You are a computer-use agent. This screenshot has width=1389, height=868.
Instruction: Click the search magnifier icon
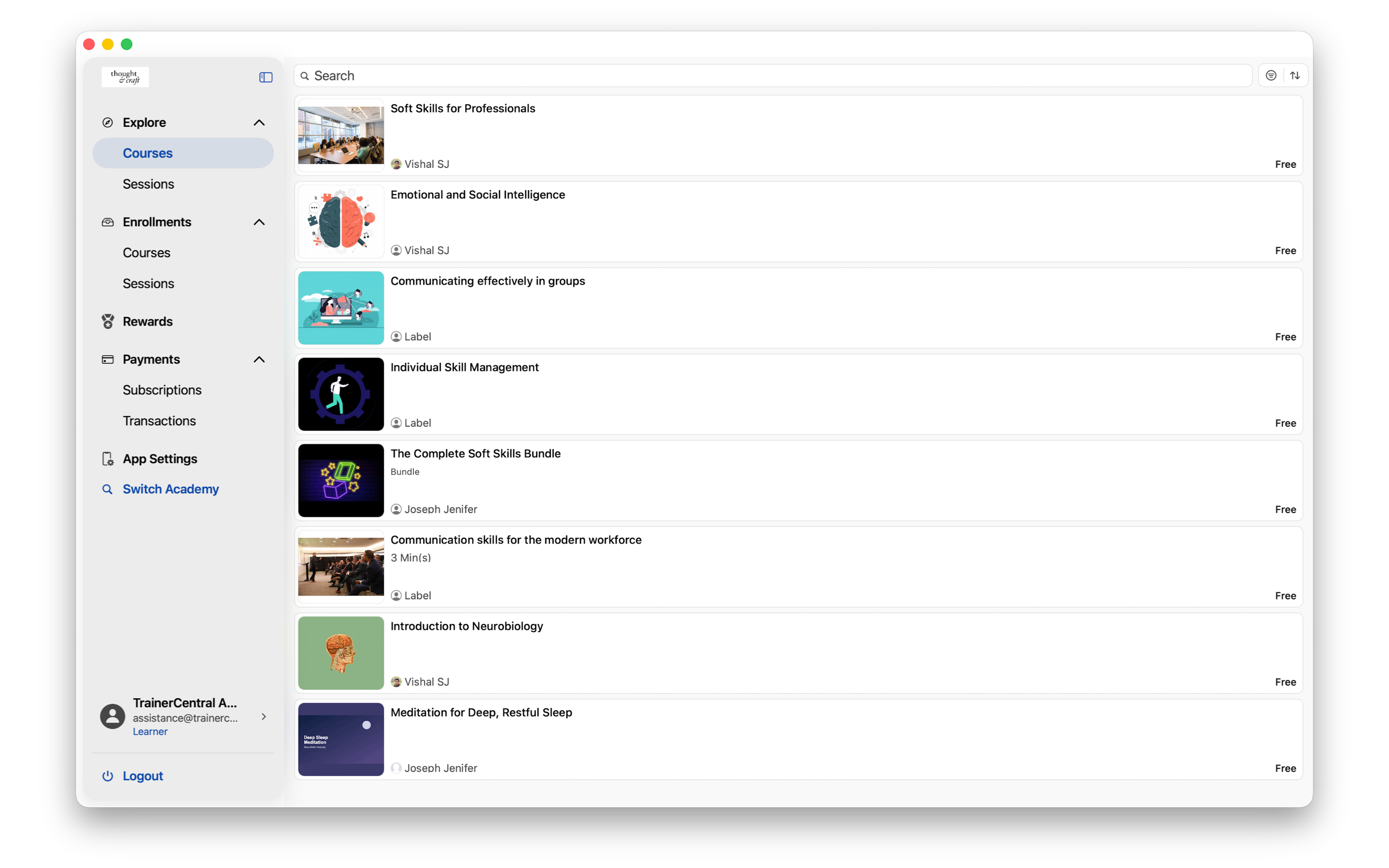(x=305, y=76)
